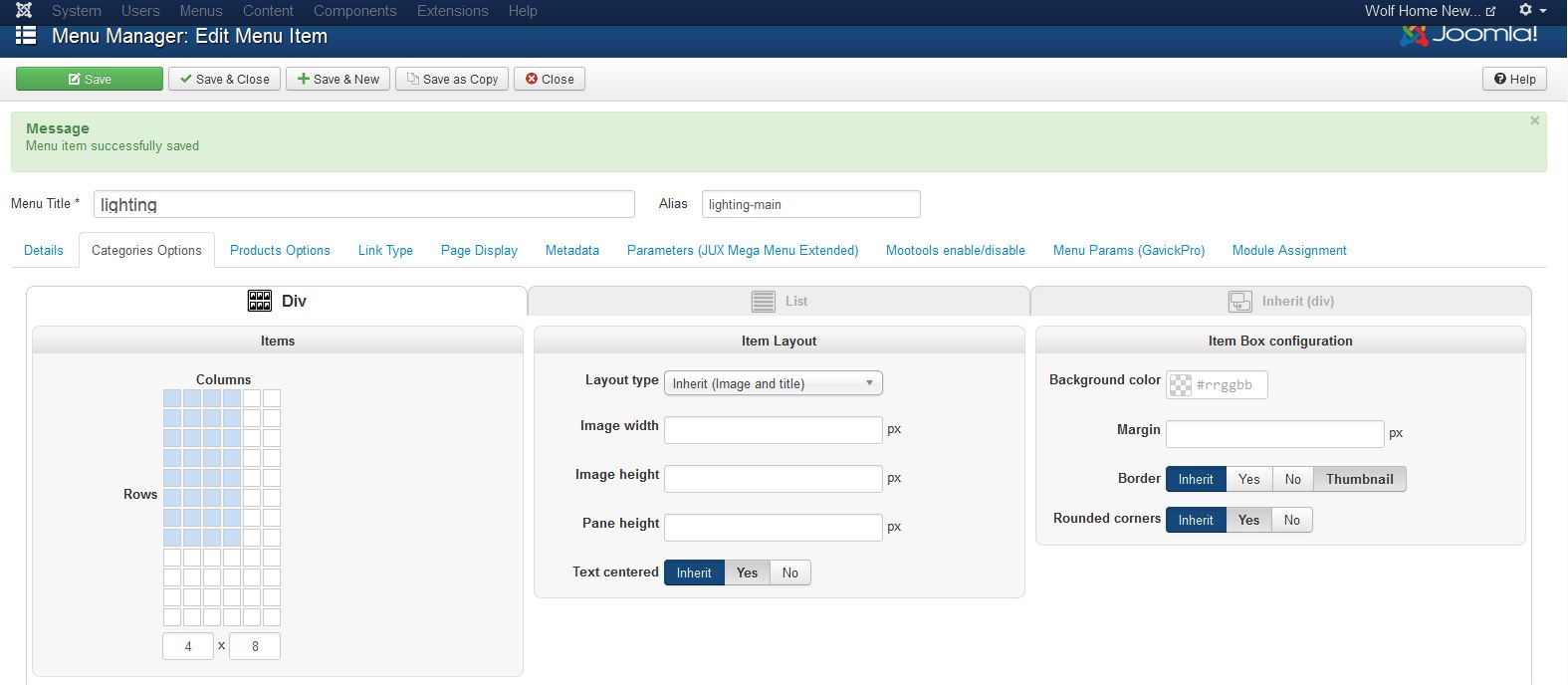Set Border to Thumbnail
The image size is (1568, 685).
(1360, 479)
